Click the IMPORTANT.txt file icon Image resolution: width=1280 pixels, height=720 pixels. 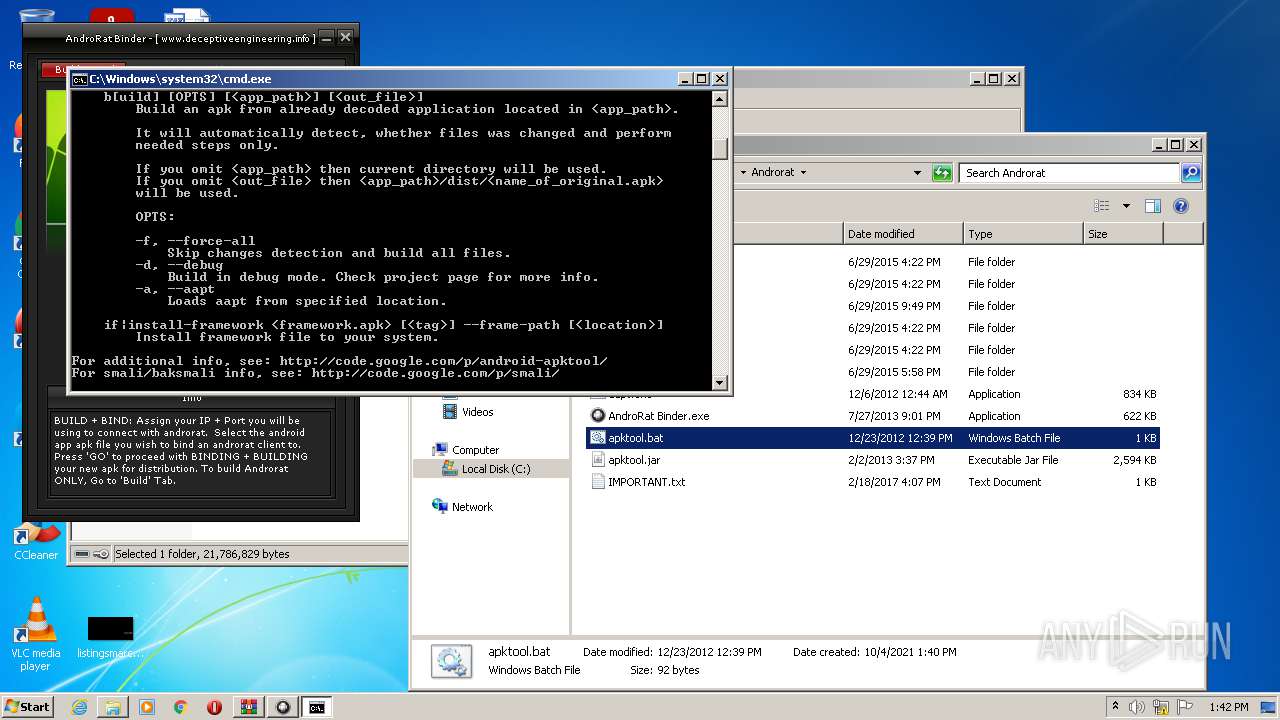pyautogui.click(x=598, y=482)
